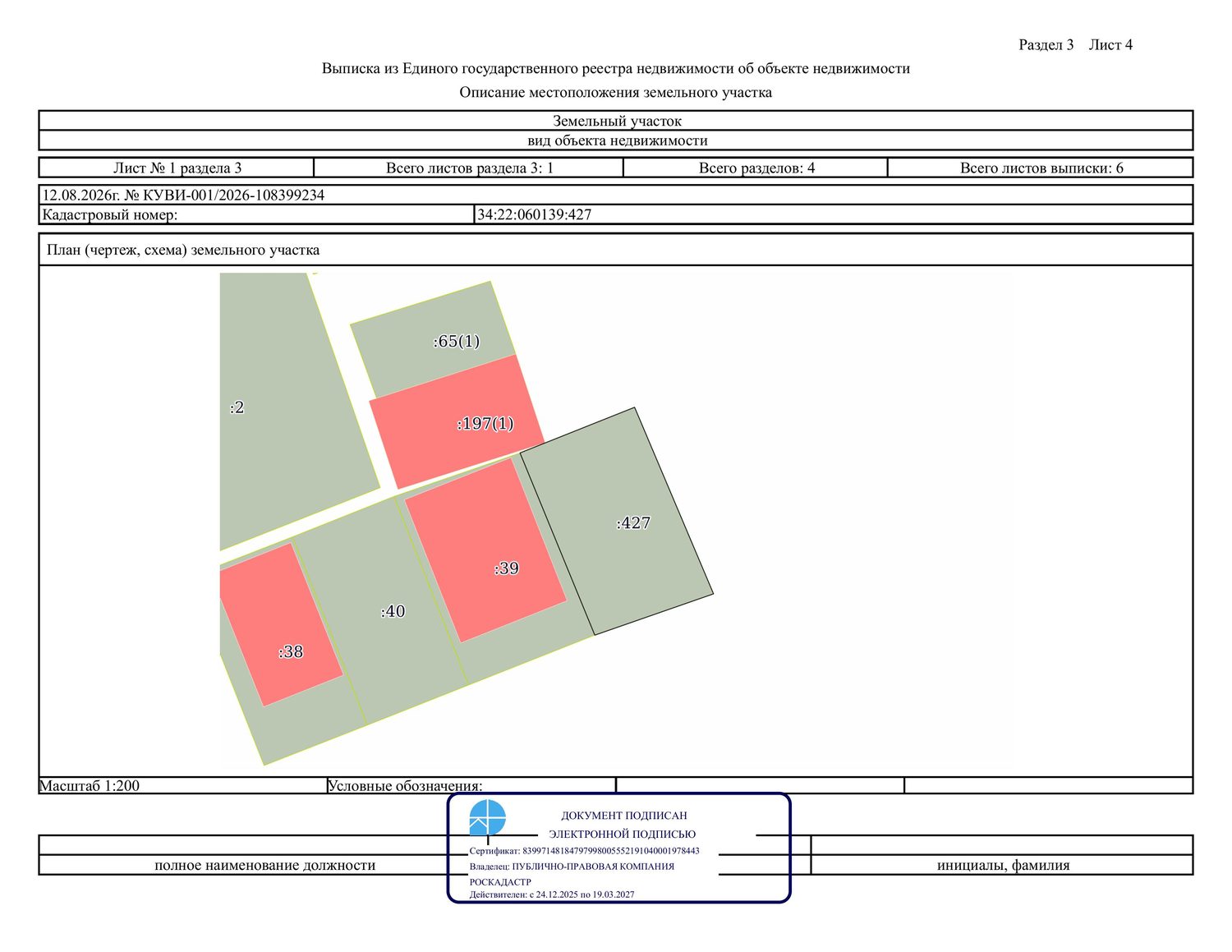
Task: Click the document title 'Выписка из Единого государственного реестра'
Action: tap(616, 68)
